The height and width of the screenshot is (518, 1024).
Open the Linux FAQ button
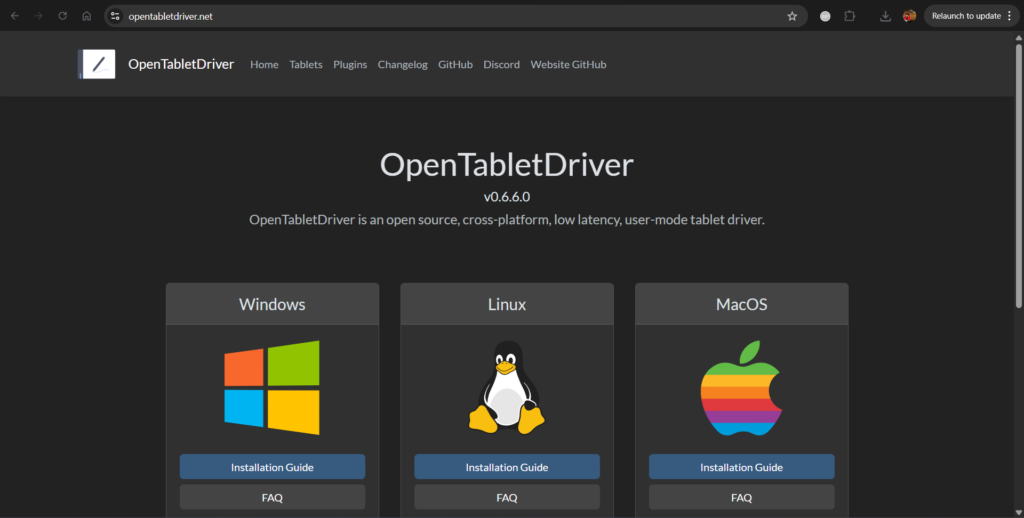[506, 497]
